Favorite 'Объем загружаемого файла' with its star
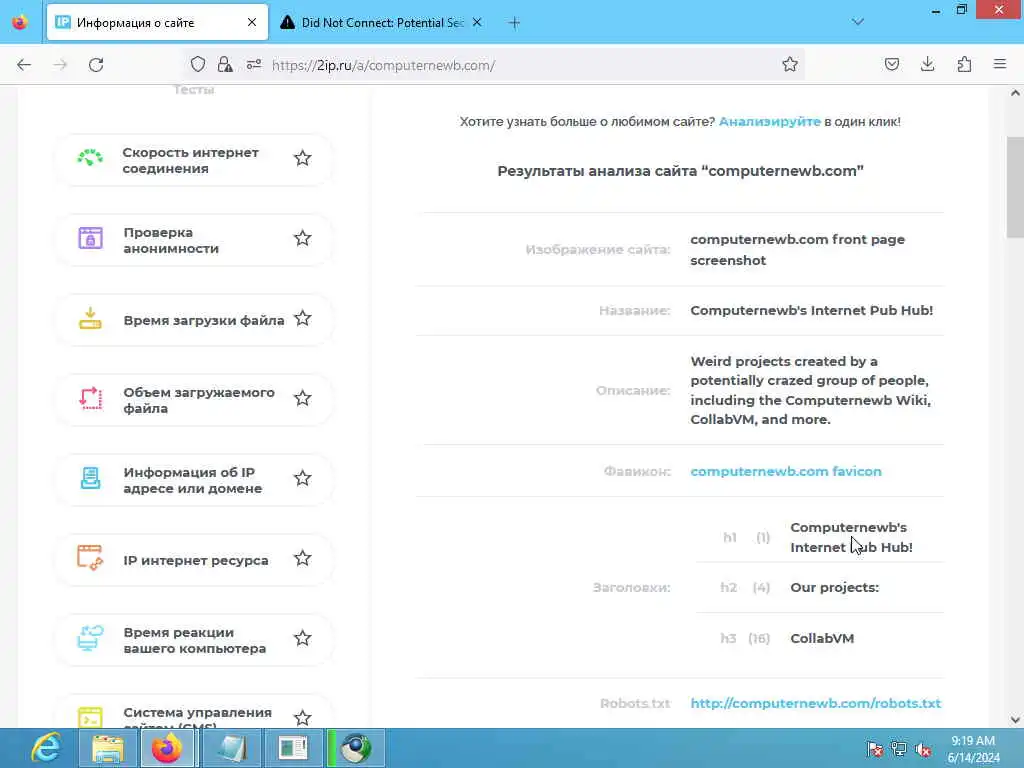 (302, 398)
